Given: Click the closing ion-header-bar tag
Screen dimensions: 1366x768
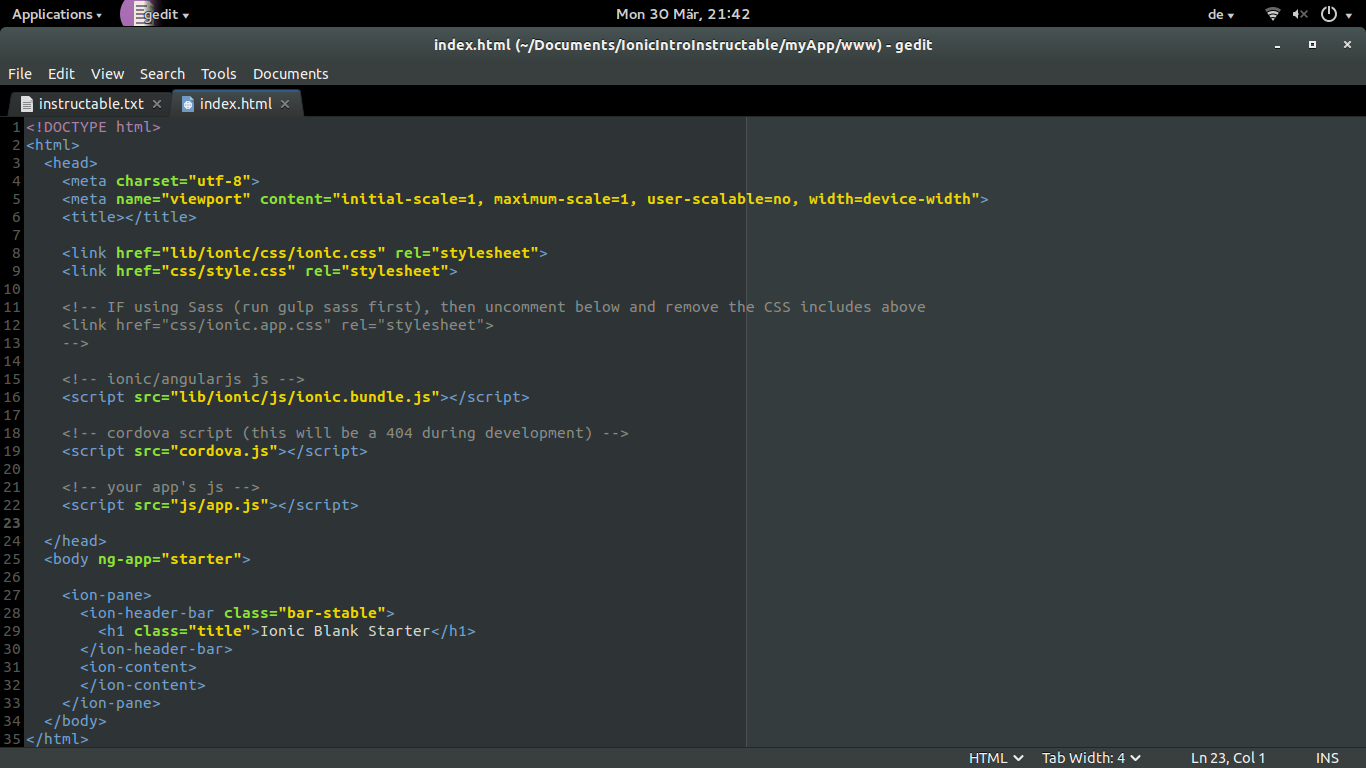Looking at the screenshot, I should [x=156, y=649].
